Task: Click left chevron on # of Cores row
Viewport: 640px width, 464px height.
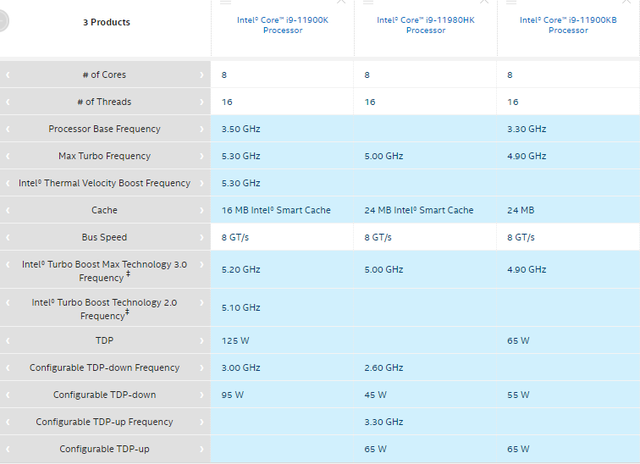Action: pos(8,75)
